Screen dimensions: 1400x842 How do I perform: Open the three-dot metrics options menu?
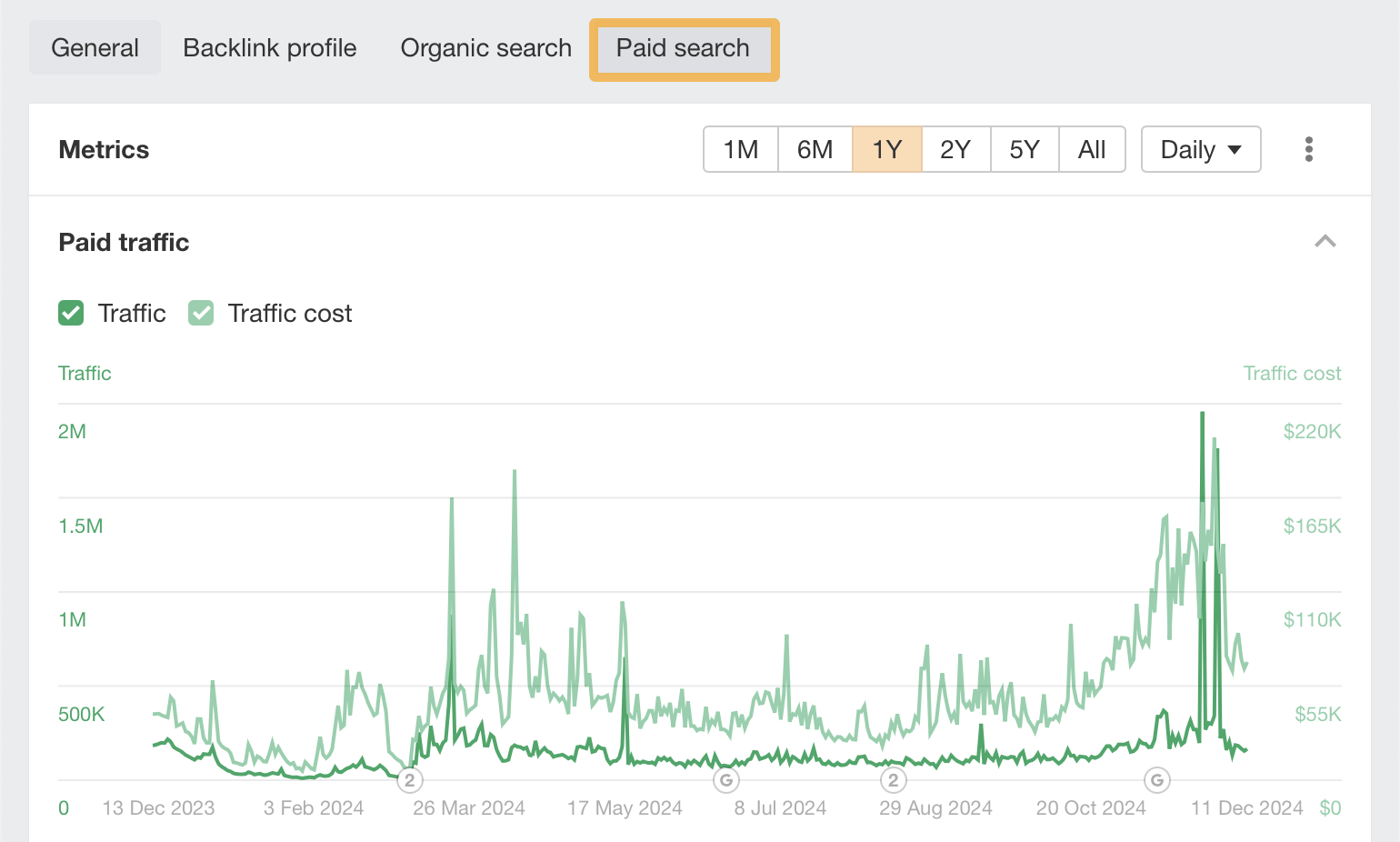point(1309,149)
